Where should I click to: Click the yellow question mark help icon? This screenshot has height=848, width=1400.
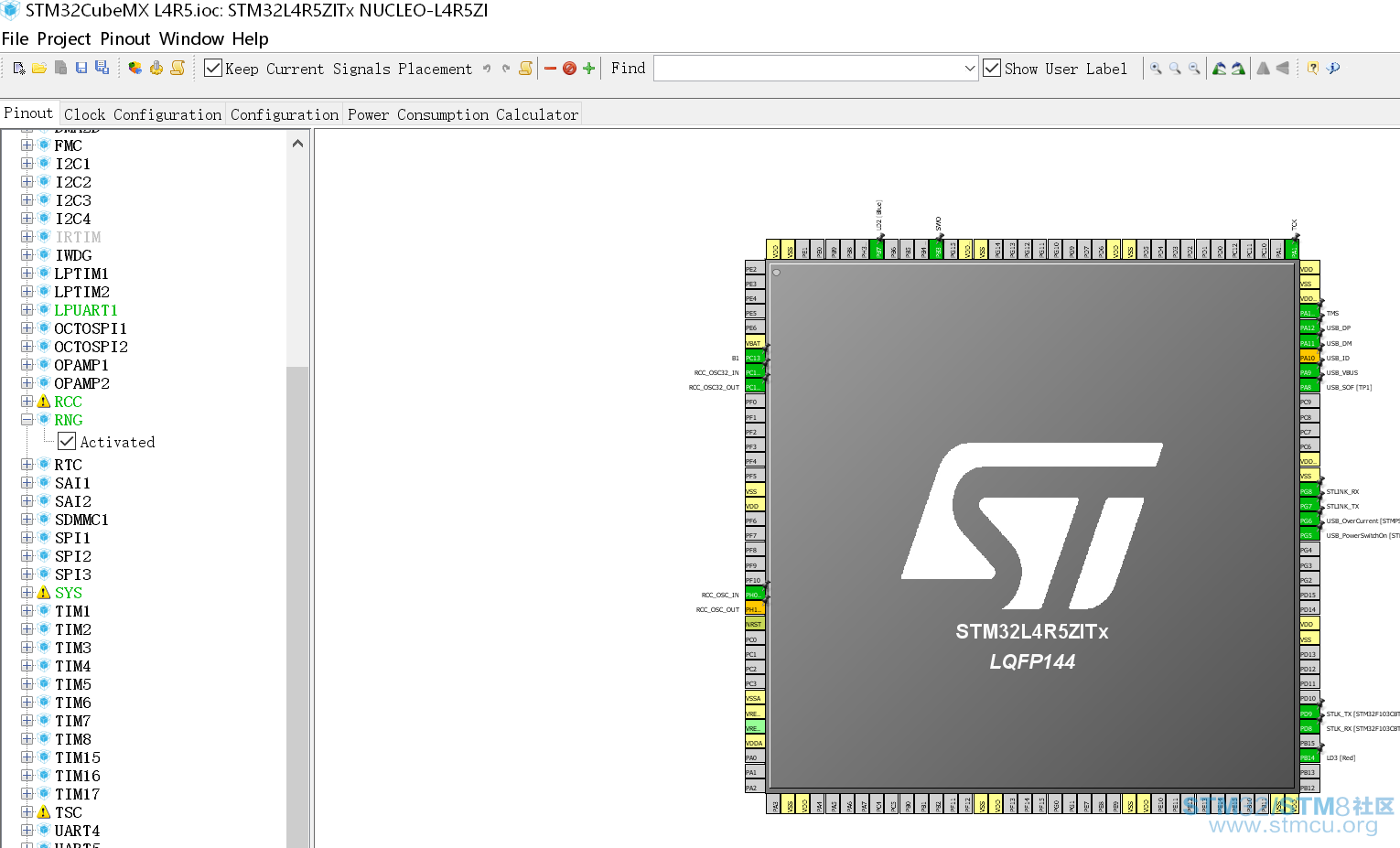coord(1313,69)
